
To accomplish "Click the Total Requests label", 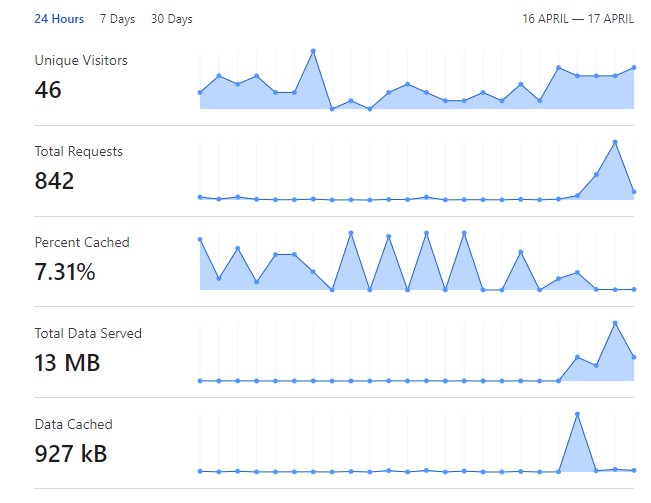I will tap(79, 152).
